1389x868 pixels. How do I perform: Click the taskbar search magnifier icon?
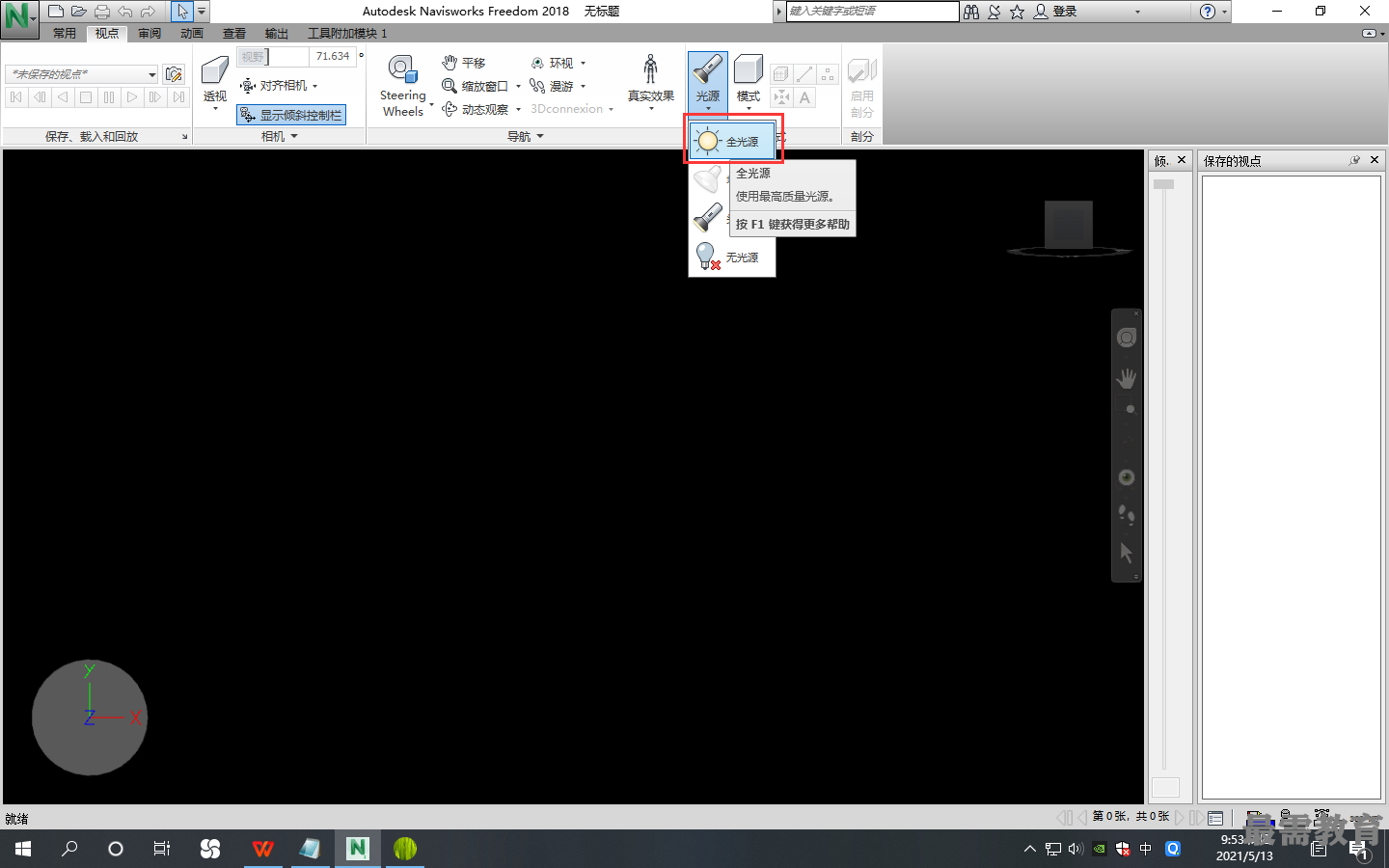(x=69, y=849)
